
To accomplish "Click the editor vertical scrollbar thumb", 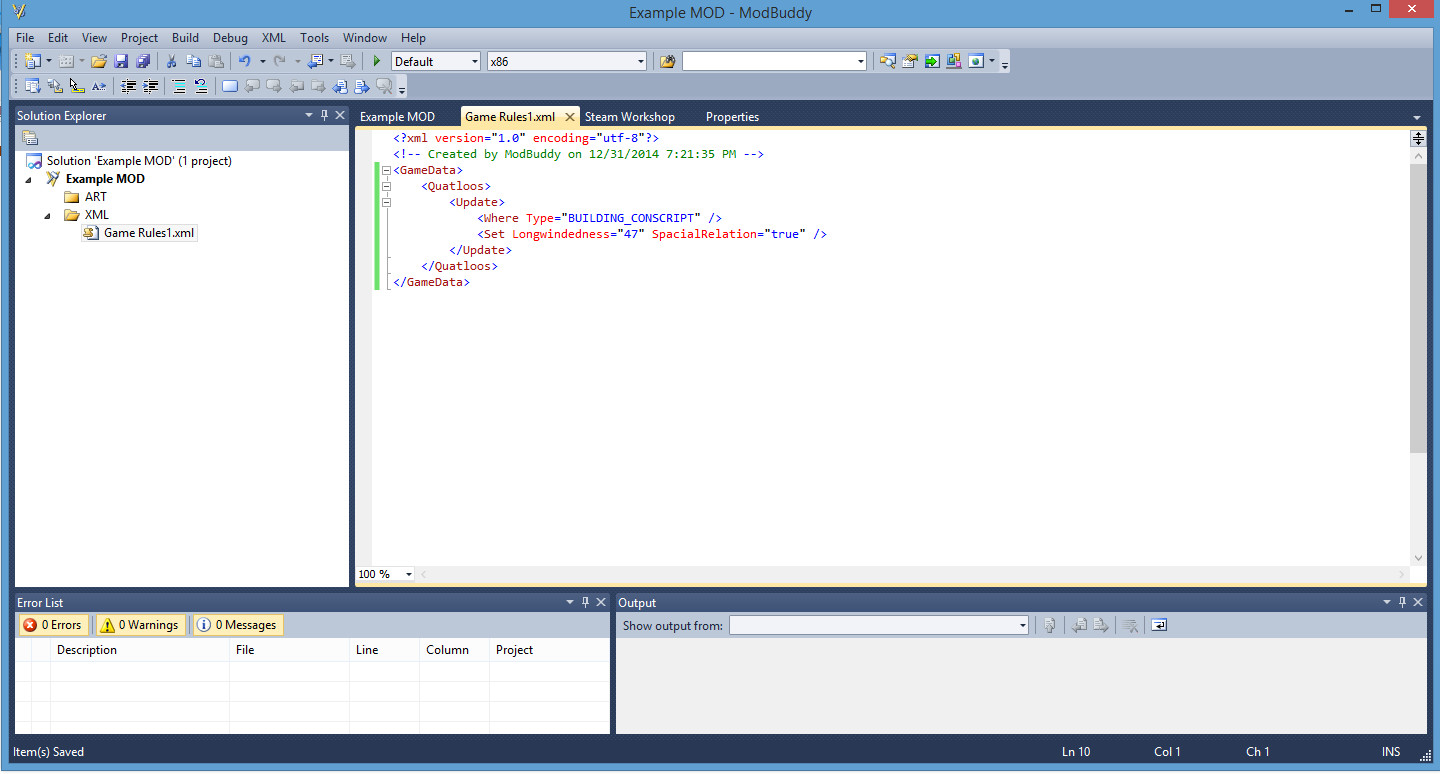I will [x=1418, y=307].
